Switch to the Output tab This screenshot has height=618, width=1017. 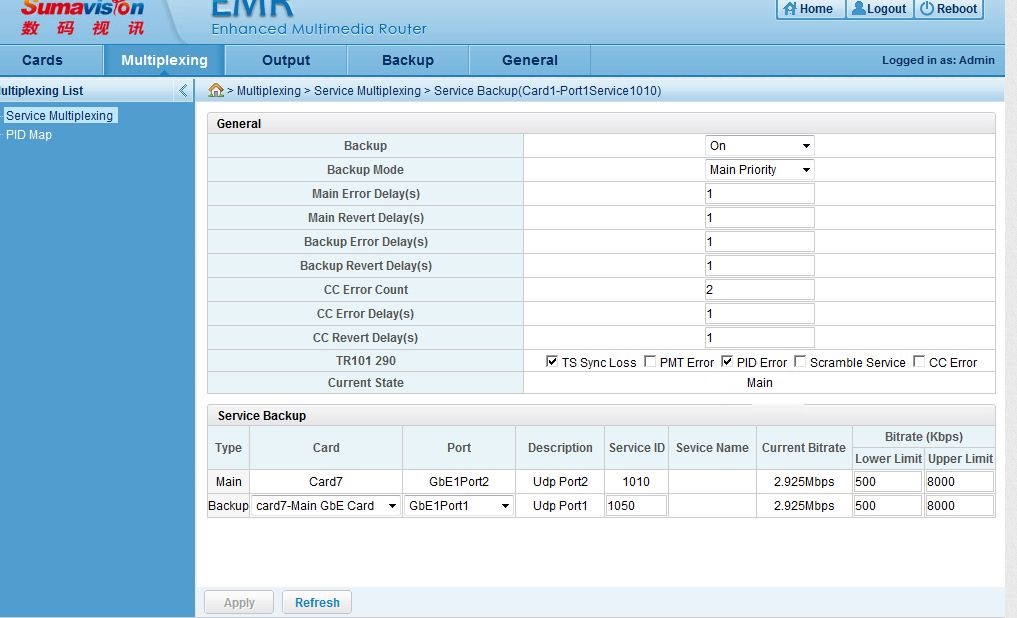286,60
